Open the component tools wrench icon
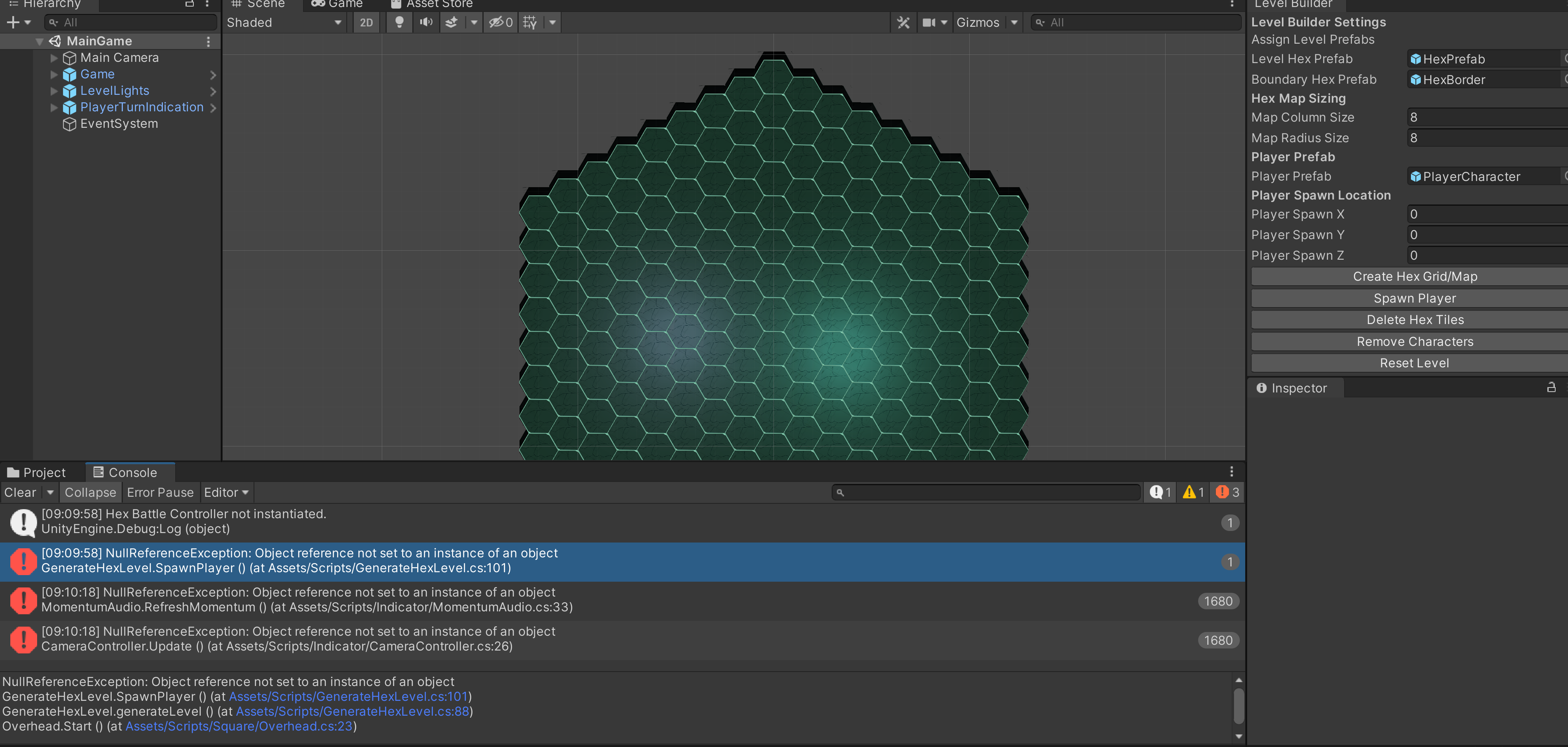Viewport: 1568px width, 747px height. coord(903,23)
